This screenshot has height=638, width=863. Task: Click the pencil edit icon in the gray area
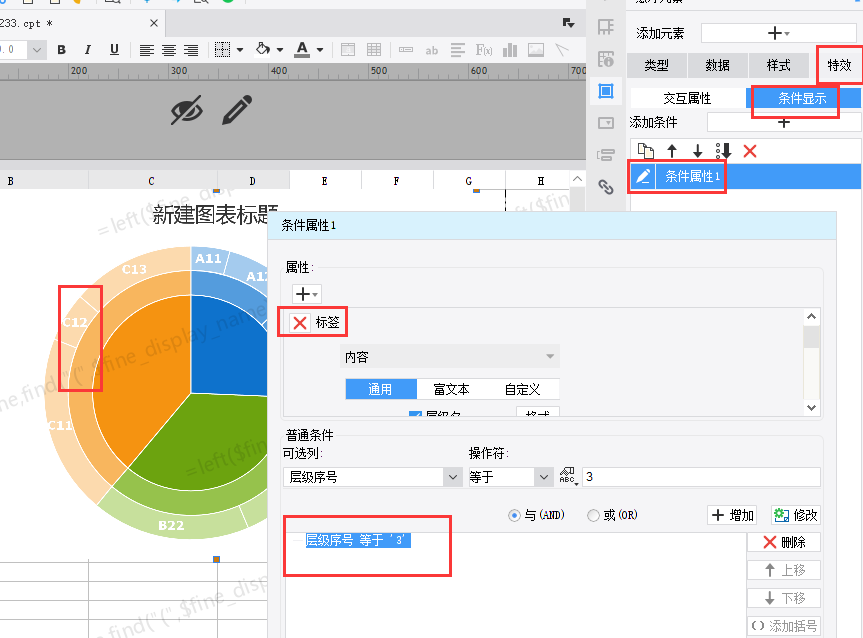pos(237,109)
